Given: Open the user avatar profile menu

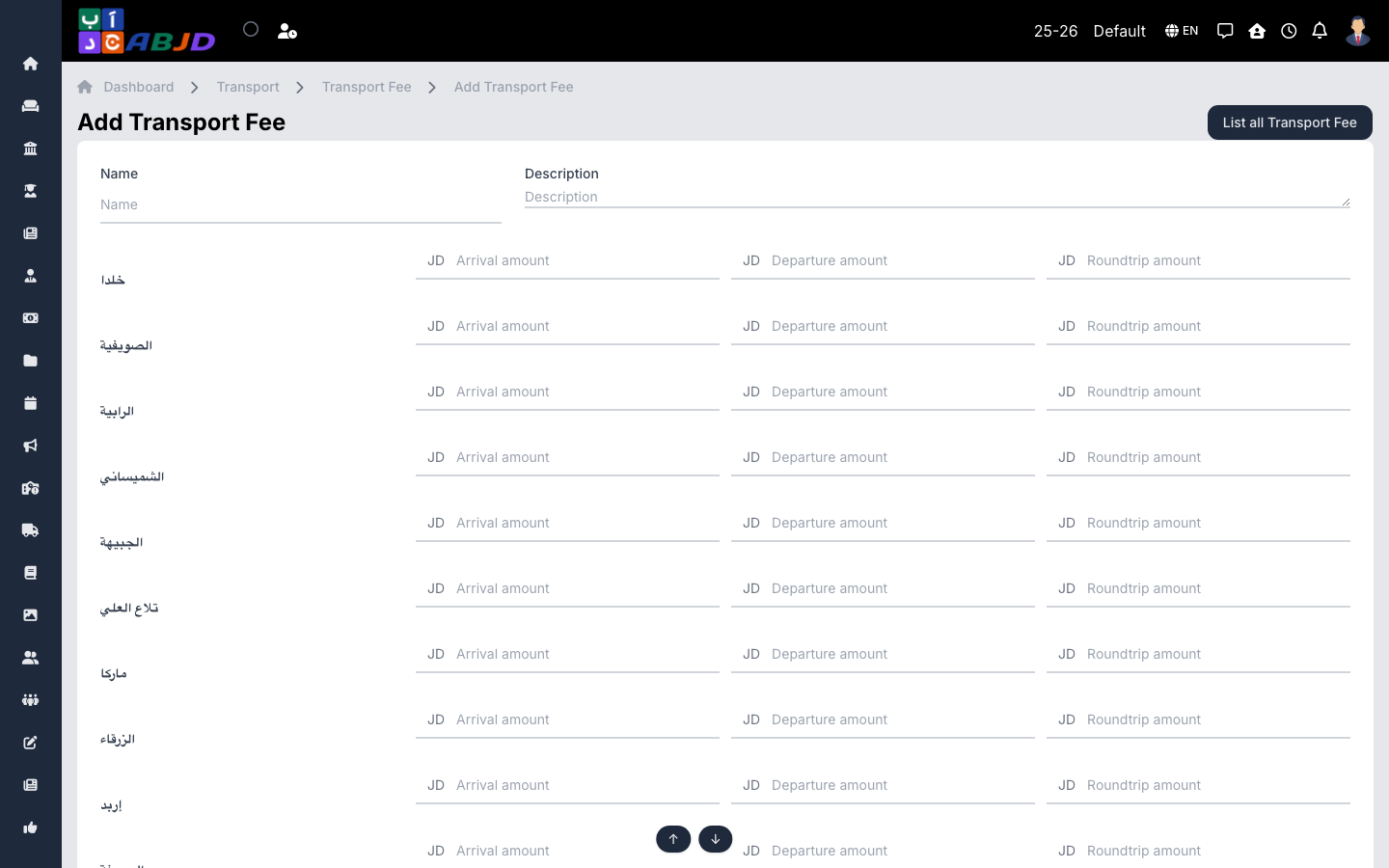Looking at the screenshot, I should (x=1358, y=31).
